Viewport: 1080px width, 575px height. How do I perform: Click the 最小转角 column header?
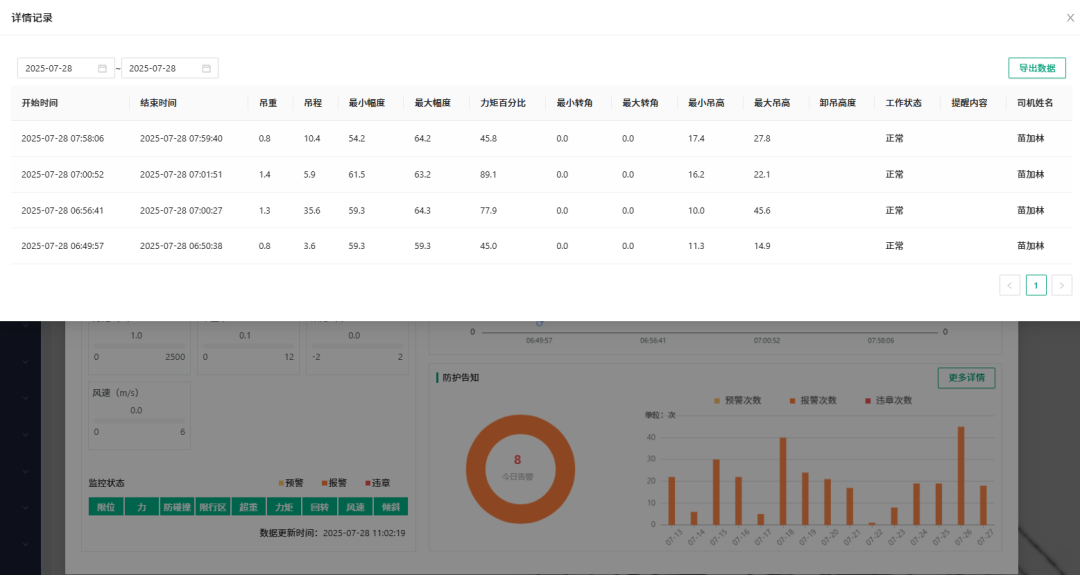574,103
